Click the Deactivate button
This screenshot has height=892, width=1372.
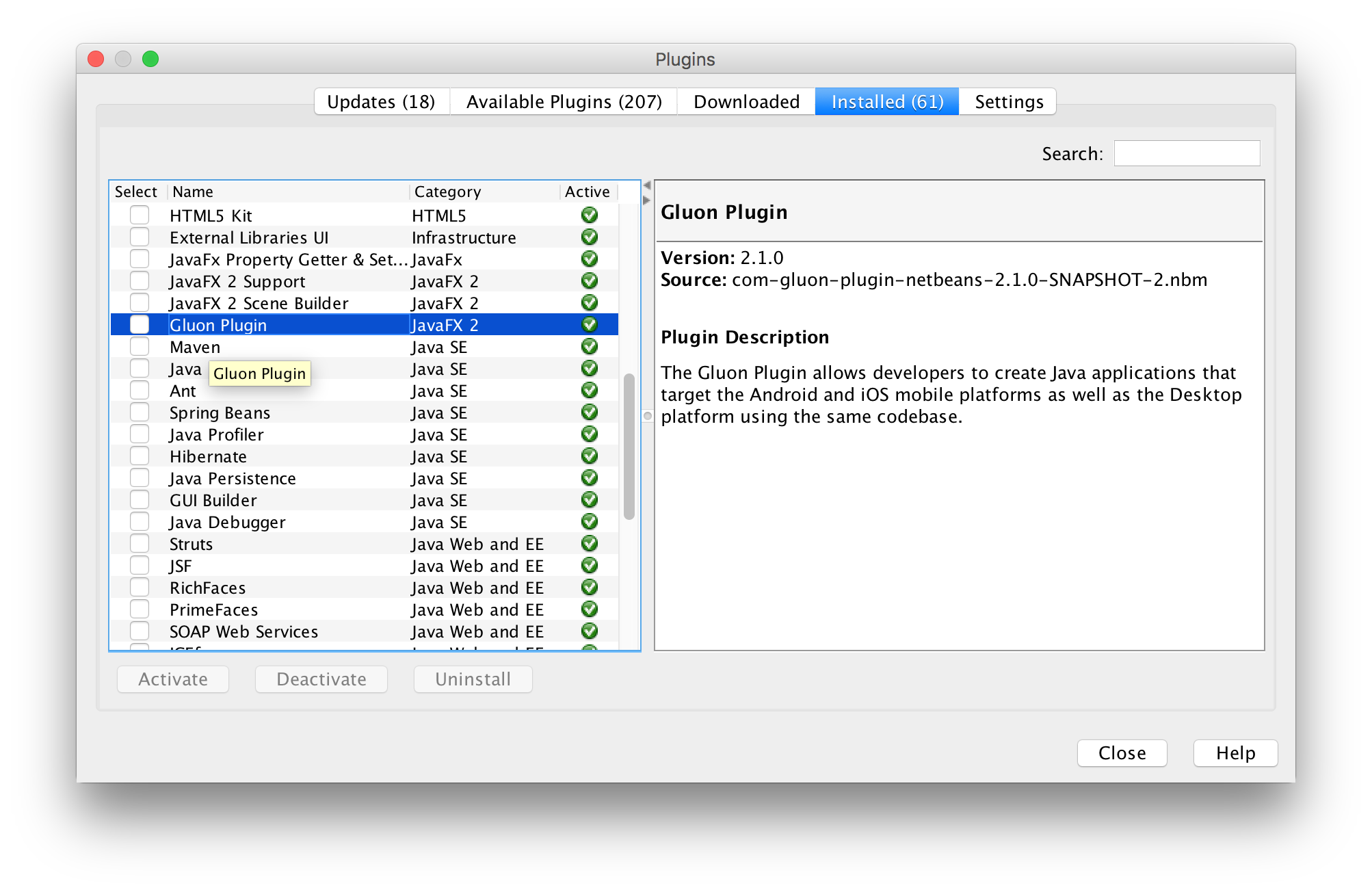pyautogui.click(x=321, y=679)
